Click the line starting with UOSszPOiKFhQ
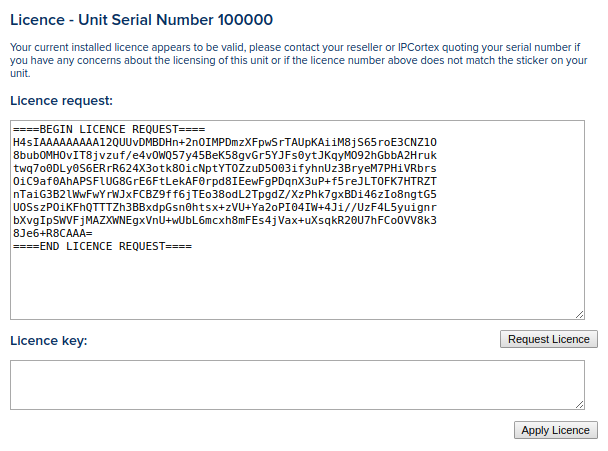Viewport: 608px width, 451px height. point(225,207)
